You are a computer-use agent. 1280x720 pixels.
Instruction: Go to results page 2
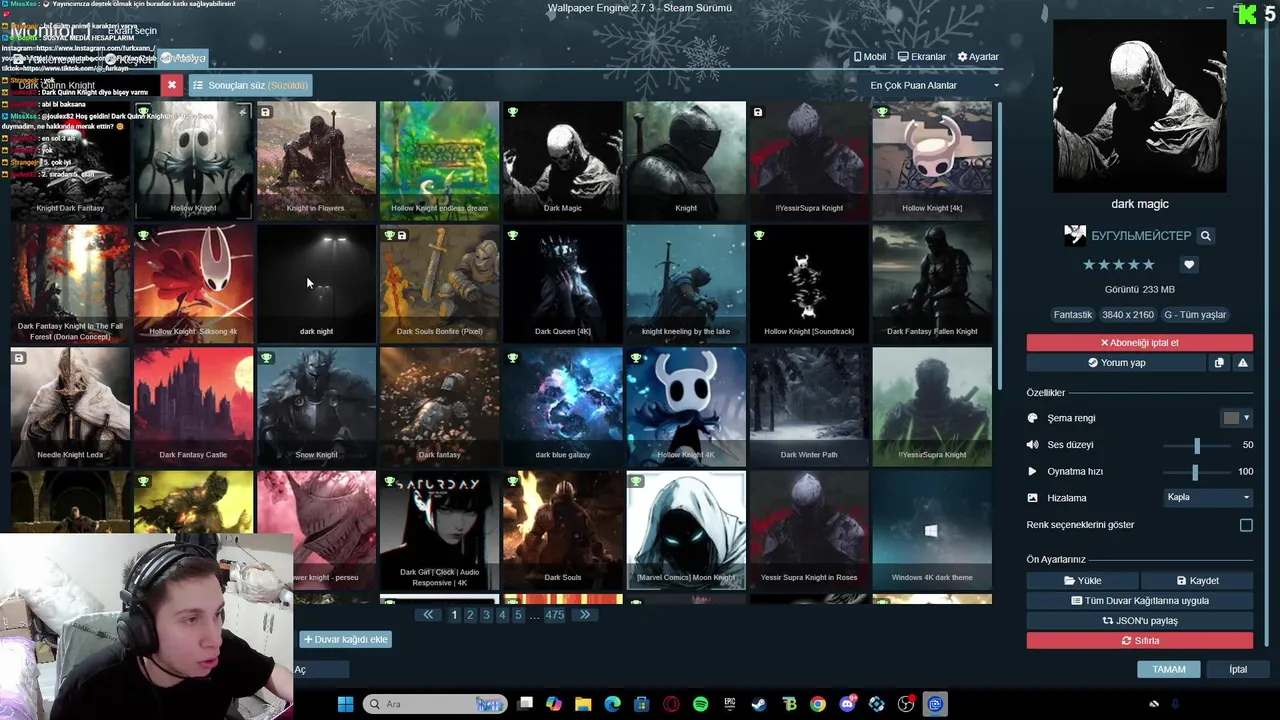(x=470, y=615)
